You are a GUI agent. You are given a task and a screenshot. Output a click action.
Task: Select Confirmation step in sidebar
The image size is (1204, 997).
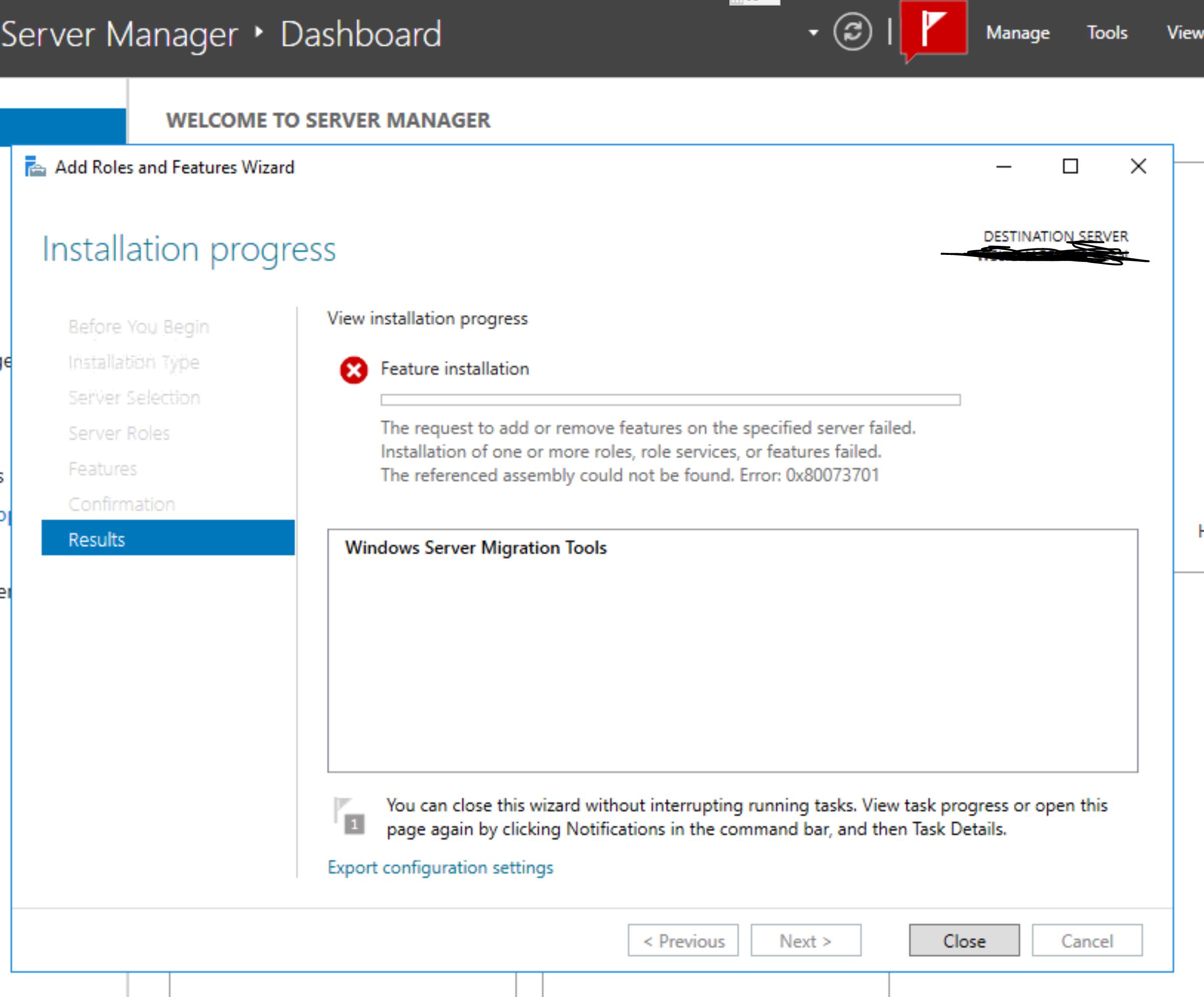tap(122, 505)
